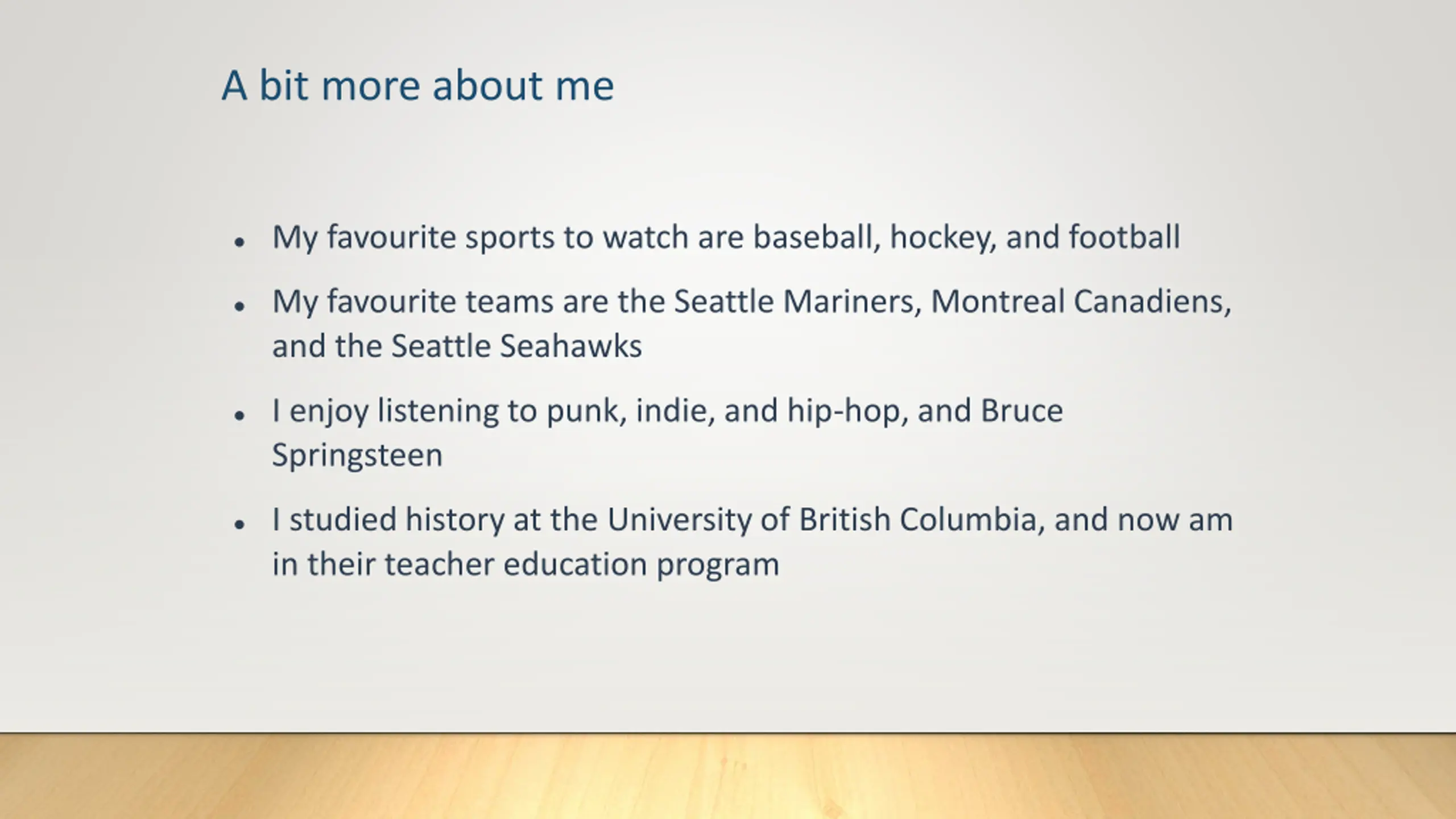This screenshot has height=819, width=1456.
Task: Select the bullet marker before favourite sports line
Action: tap(239, 242)
